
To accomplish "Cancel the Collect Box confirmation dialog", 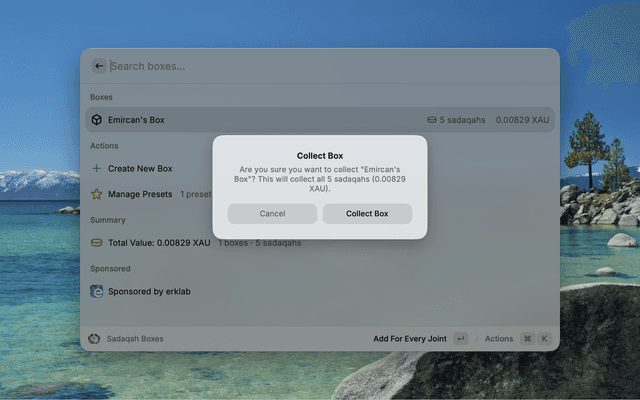I will (272, 214).
